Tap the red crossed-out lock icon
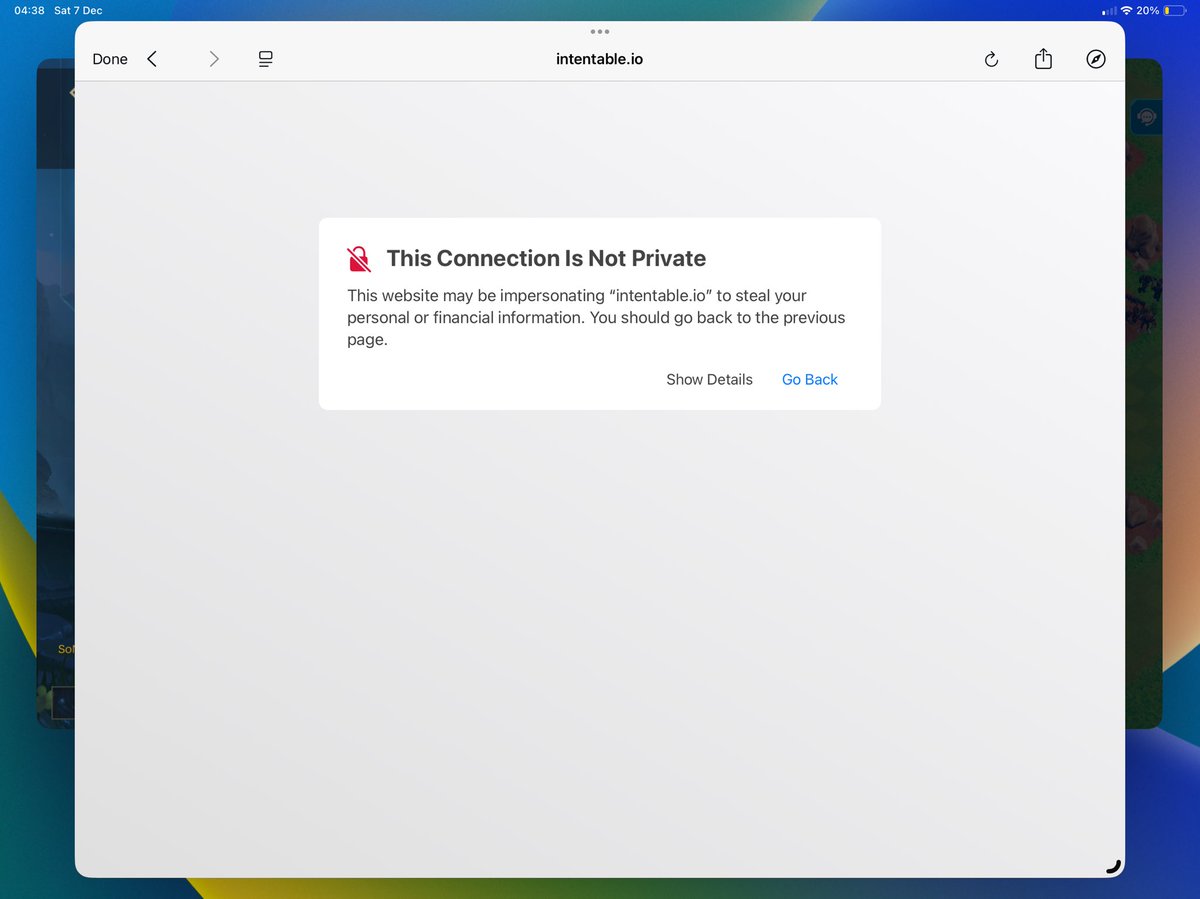The image size is (1200, 899). point(359,259)
